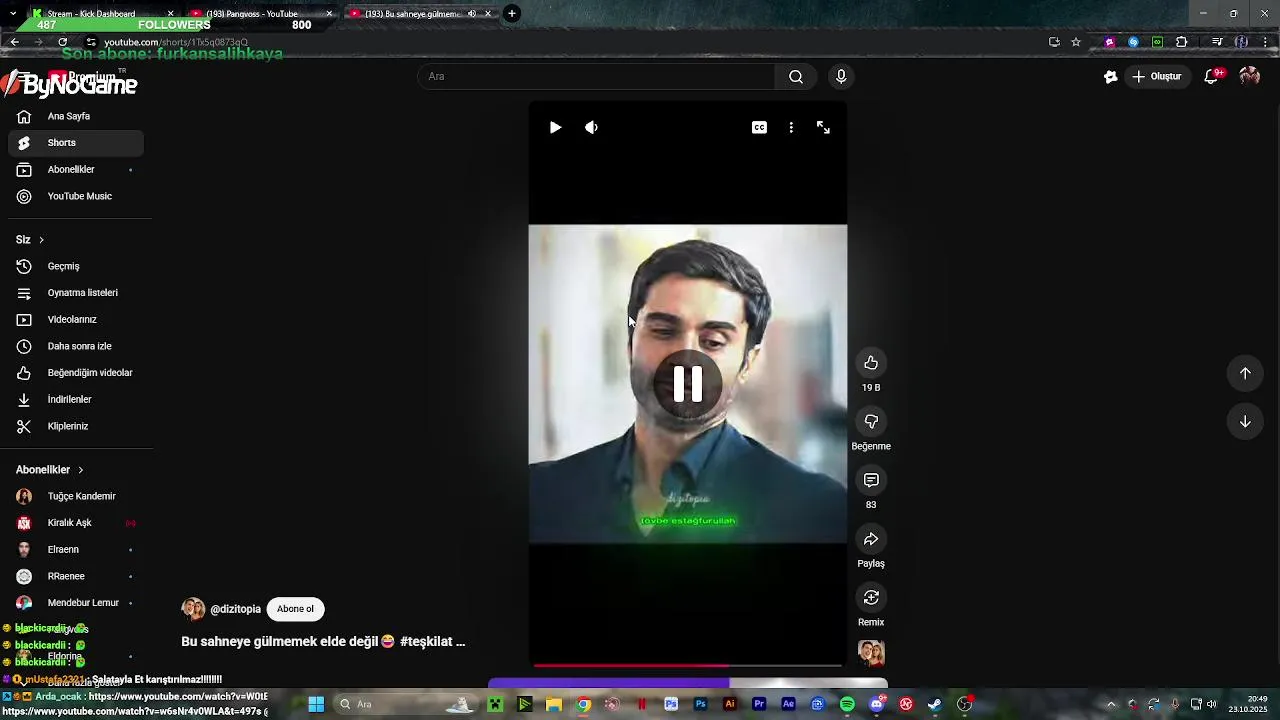Open Beğendiğim videolar
Screen dimensions: 1280x720
(x=76, y=373)
